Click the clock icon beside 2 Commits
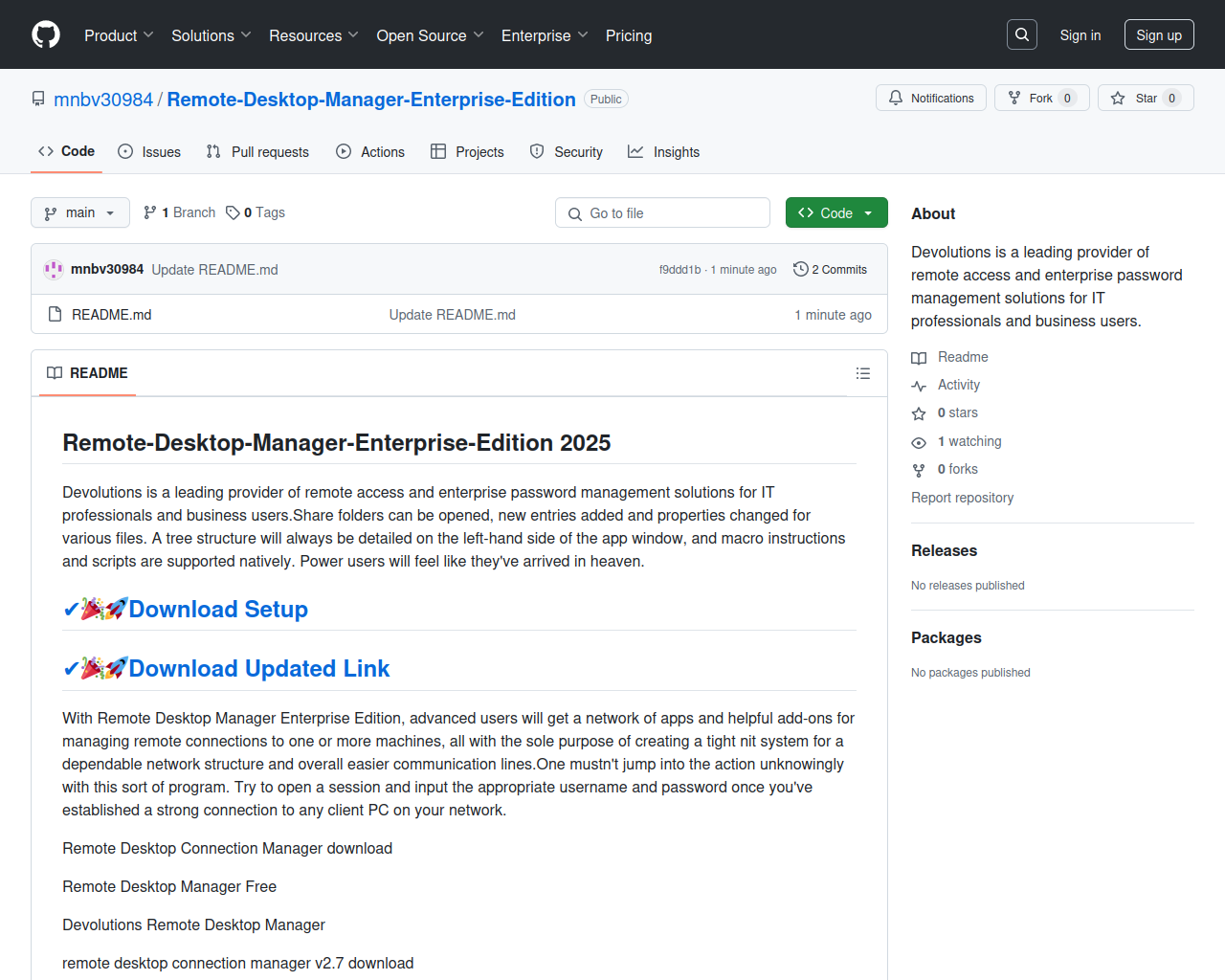 click(x=801, y=269)
